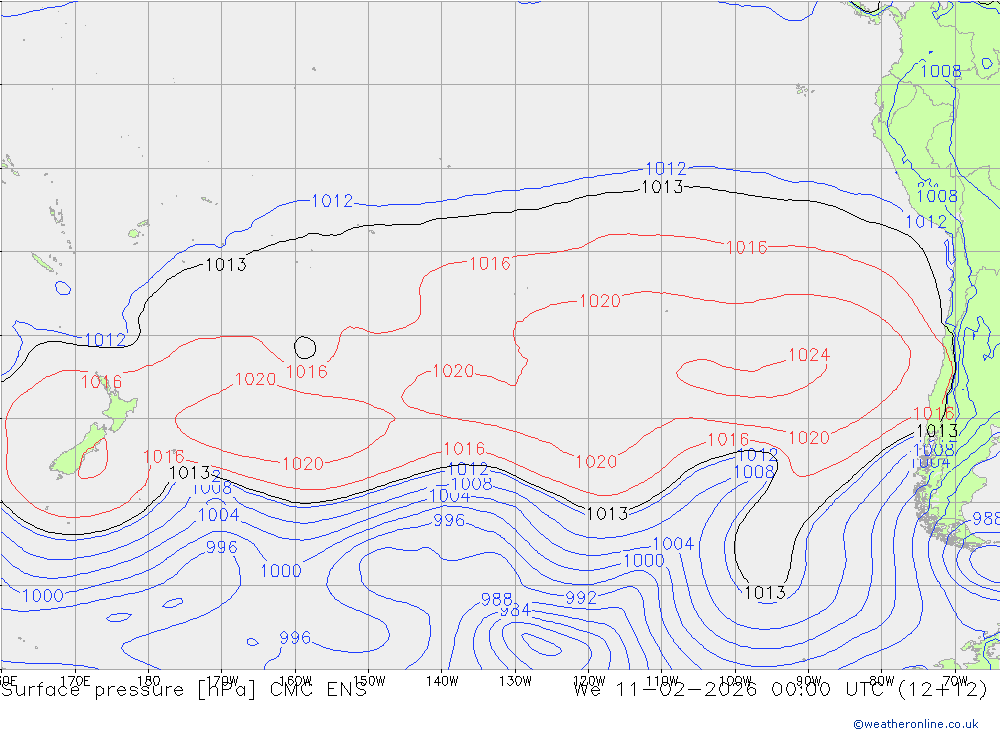Click the 1024 hPa isobar label
Screen dimensions: 1000x733
click(x=809, y=355)
